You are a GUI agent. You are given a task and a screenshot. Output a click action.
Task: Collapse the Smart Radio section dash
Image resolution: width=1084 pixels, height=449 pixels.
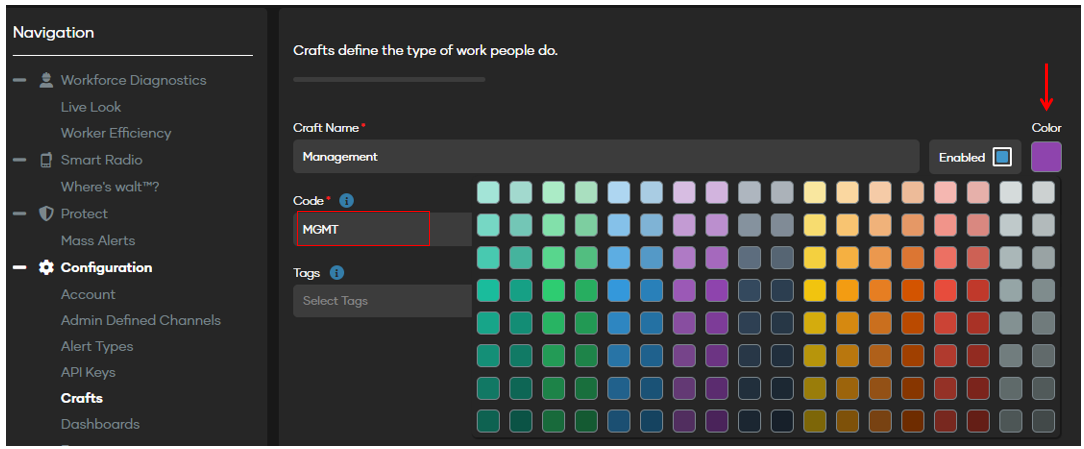pyautogui.click(x=19, y=160)
